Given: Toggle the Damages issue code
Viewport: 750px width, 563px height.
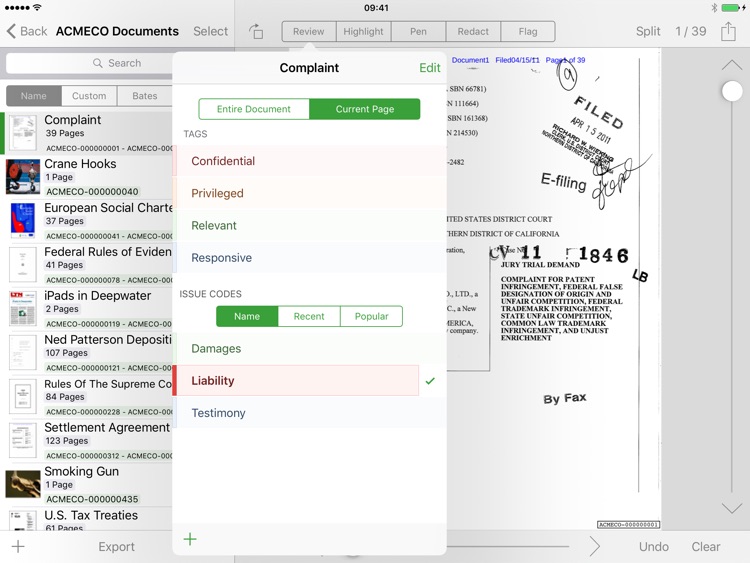Looking at the screenshot, I should (x=309, y=348).
